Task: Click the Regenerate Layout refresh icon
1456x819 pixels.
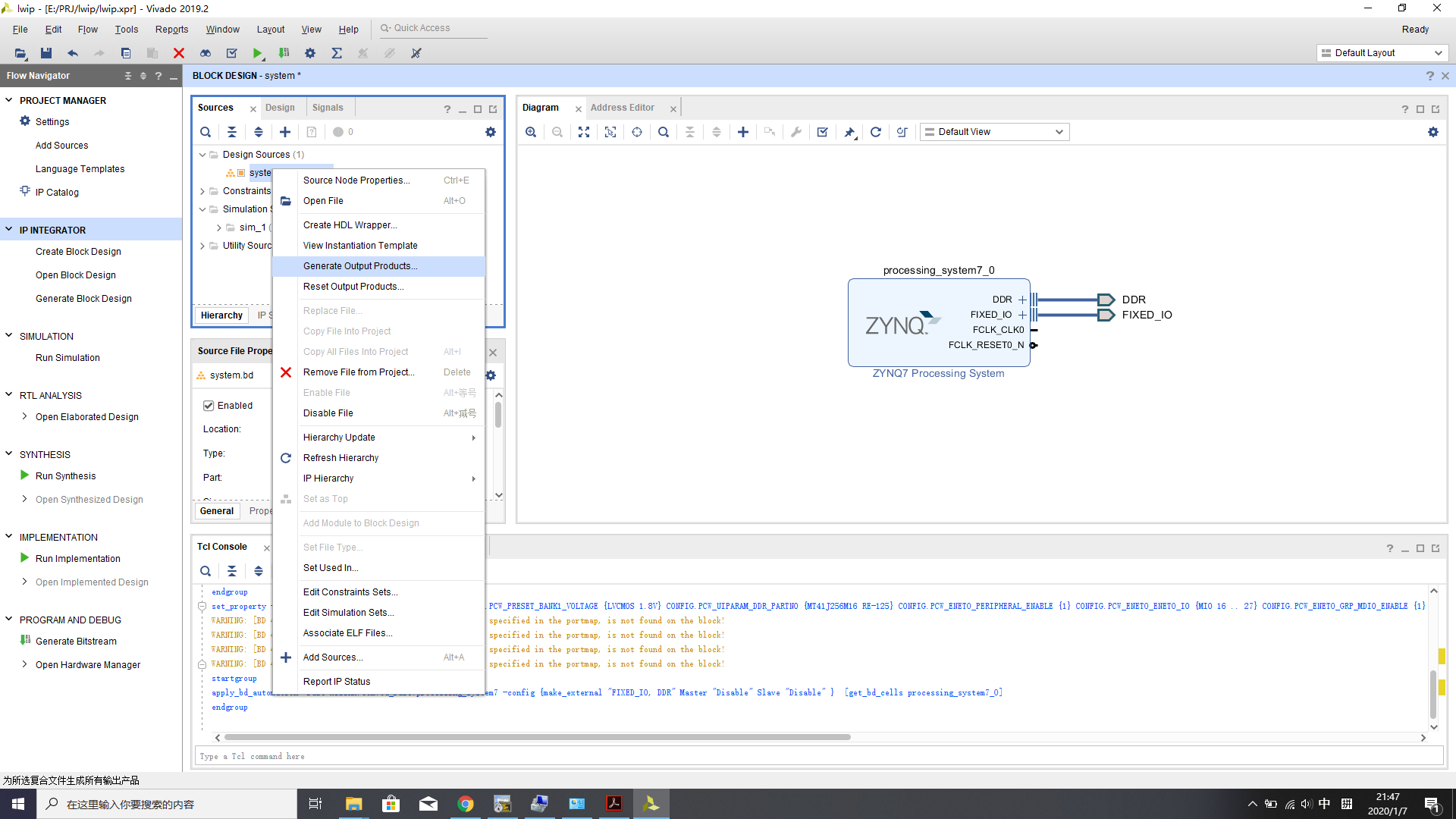Action: [x=876, y=131]
